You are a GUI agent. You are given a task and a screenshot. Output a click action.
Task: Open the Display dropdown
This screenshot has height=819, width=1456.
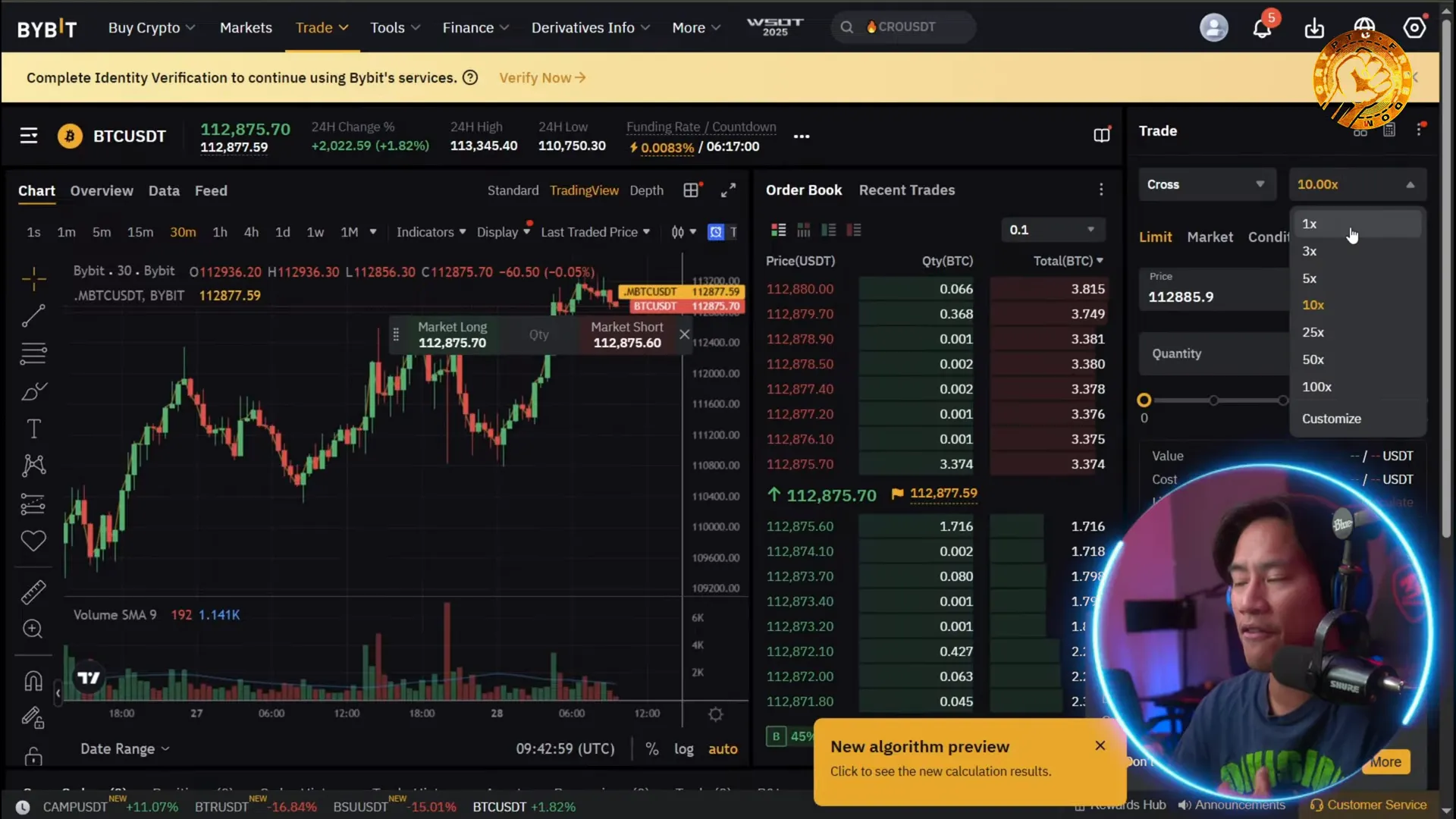point(504,232)
